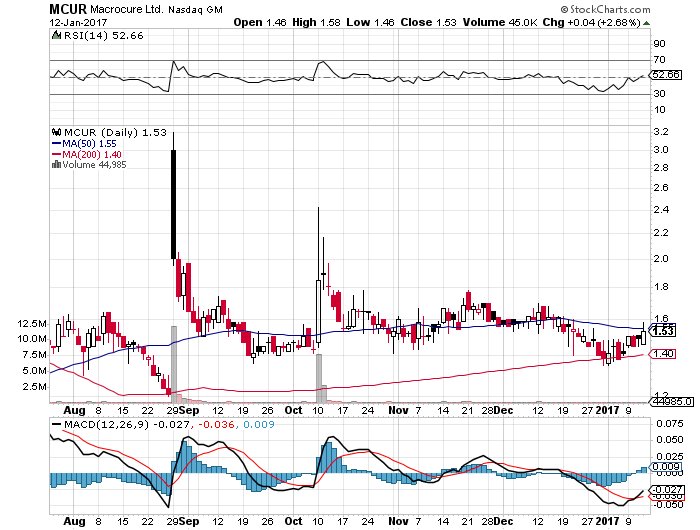Click the 0.009 histogram tag on MACD axis
This screenshot has width=700, height=530.
point(667,467)
